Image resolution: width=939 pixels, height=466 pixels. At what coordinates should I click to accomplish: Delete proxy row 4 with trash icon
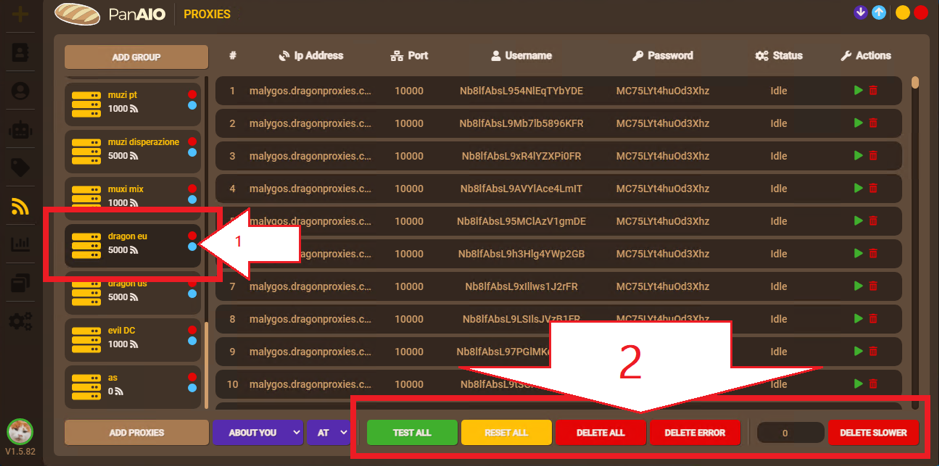coord(873,188)
